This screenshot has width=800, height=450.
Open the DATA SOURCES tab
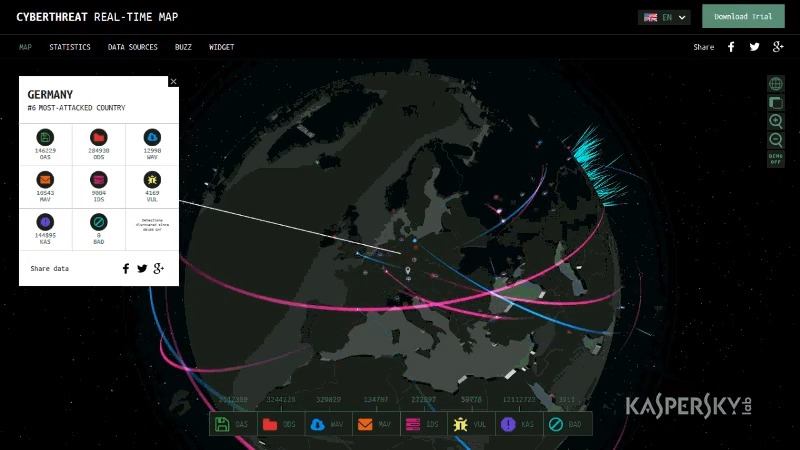(133, 47)
